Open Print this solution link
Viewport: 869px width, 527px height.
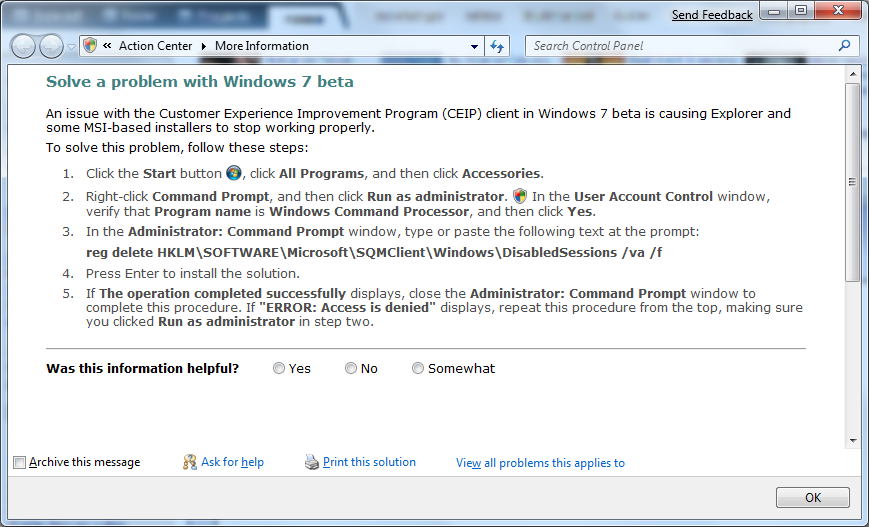[x=369, y=462]
